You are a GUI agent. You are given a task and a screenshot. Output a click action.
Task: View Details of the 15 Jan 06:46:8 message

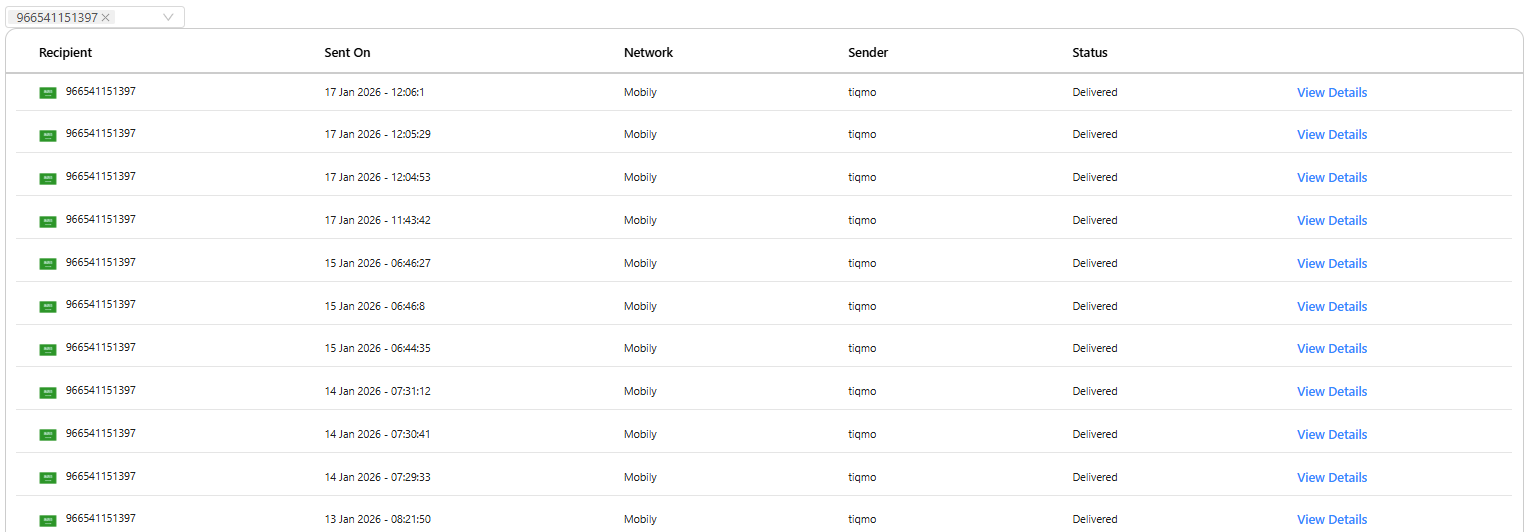pos(1331,307)
